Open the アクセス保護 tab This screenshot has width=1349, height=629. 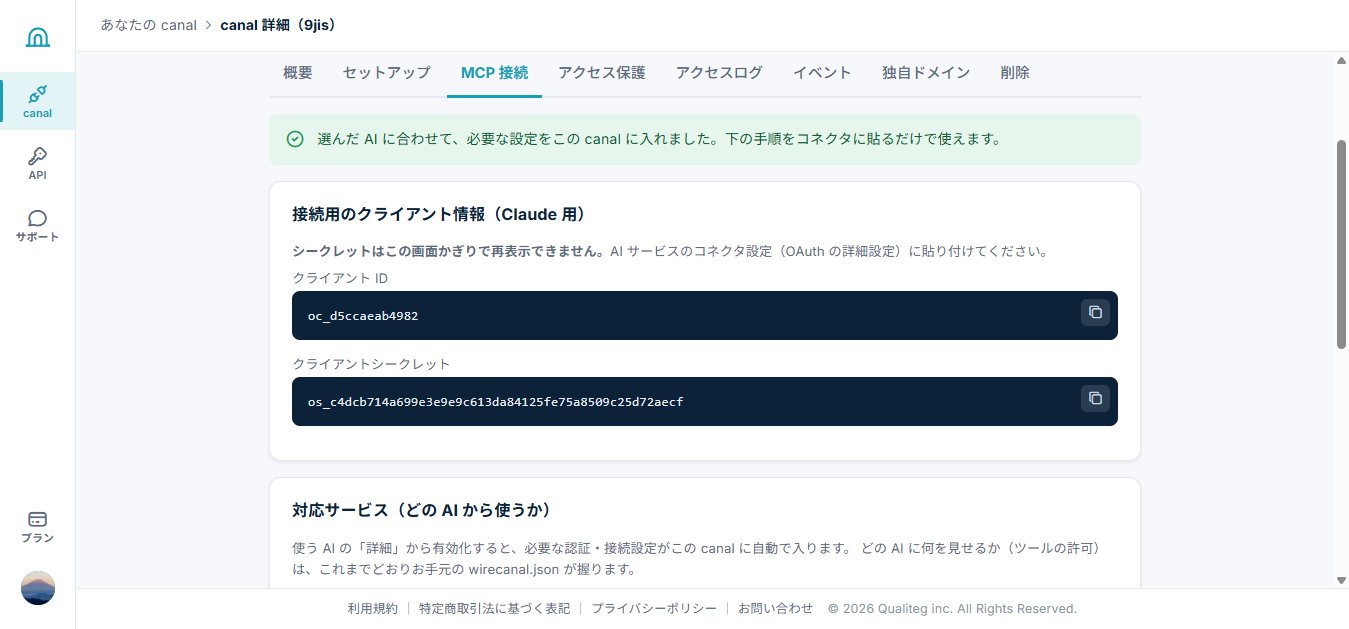click(602, 73)
